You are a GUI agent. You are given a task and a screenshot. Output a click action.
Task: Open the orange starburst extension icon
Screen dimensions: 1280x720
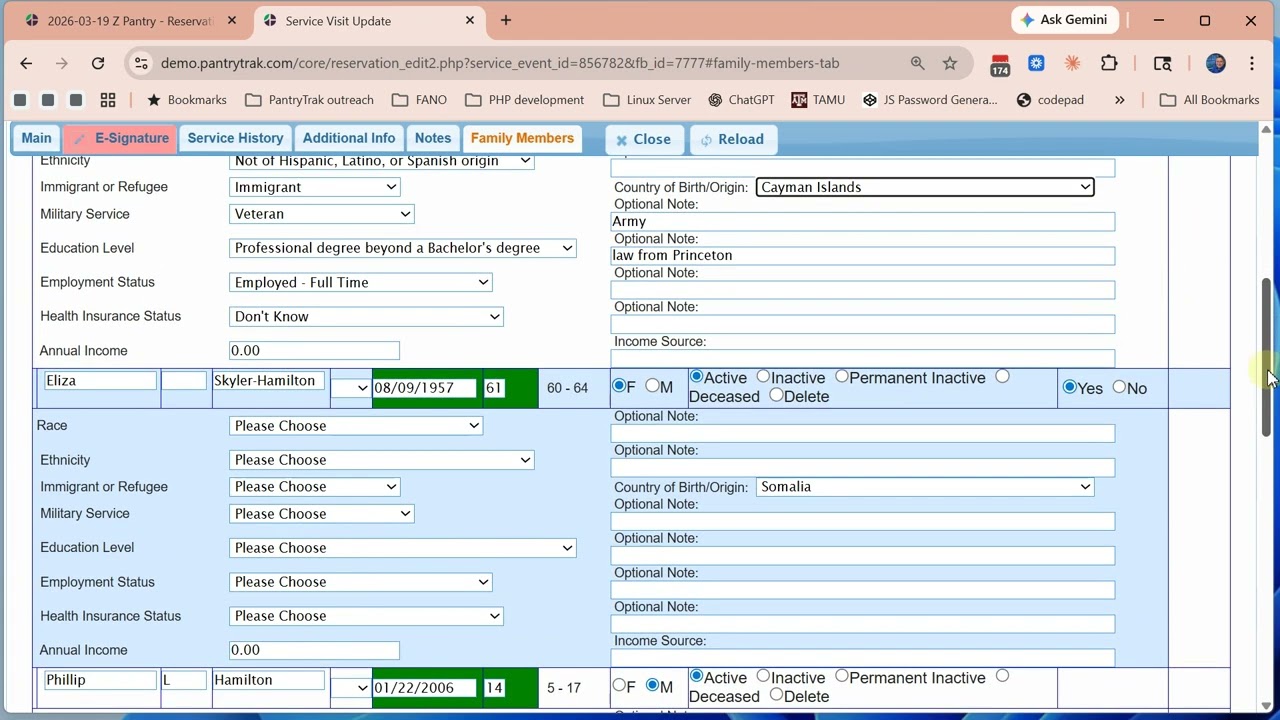coord(1072,63)
